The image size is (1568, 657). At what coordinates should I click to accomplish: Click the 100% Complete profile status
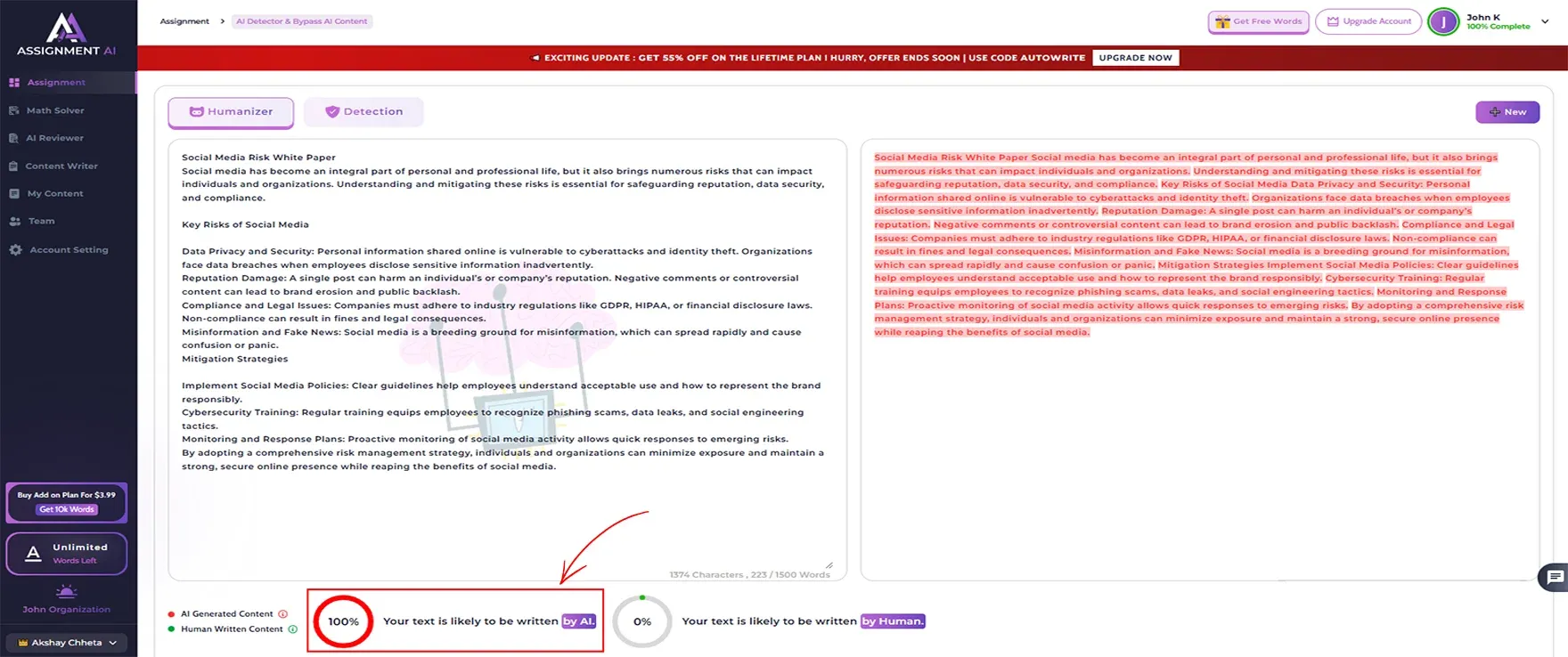click(x=1498, y=27)
